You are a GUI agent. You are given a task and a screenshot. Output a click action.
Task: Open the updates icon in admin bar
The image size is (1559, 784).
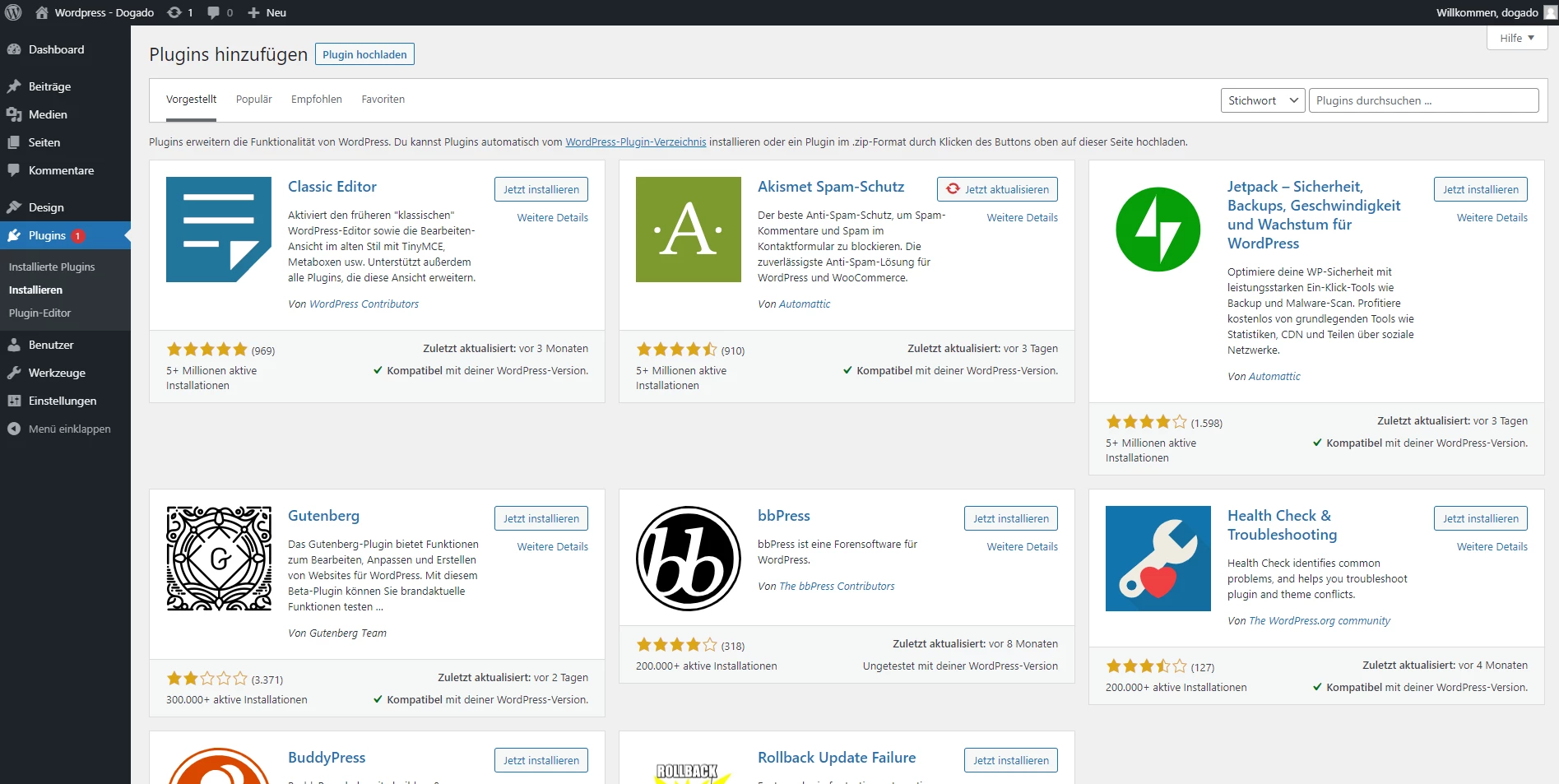point(179,12)
